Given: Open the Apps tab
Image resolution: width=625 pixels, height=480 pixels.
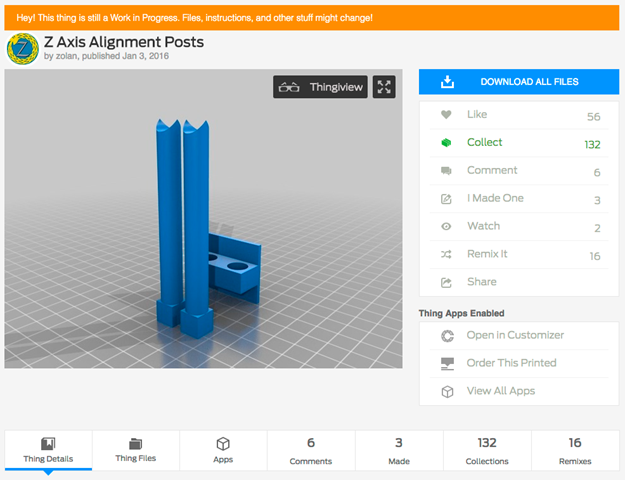Looking at the screenshot, I should coord(223,450).
